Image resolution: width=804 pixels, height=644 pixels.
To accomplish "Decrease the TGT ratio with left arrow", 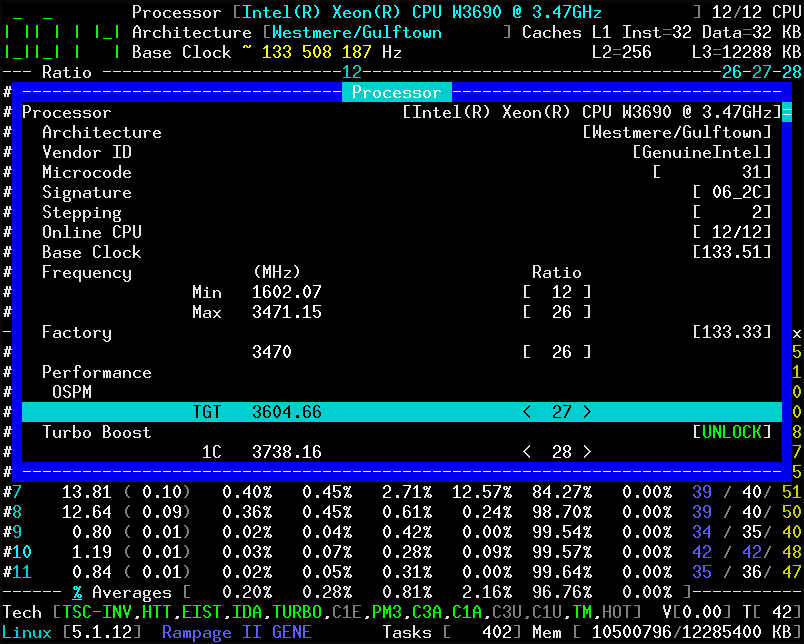I will [x=527, y=412].
